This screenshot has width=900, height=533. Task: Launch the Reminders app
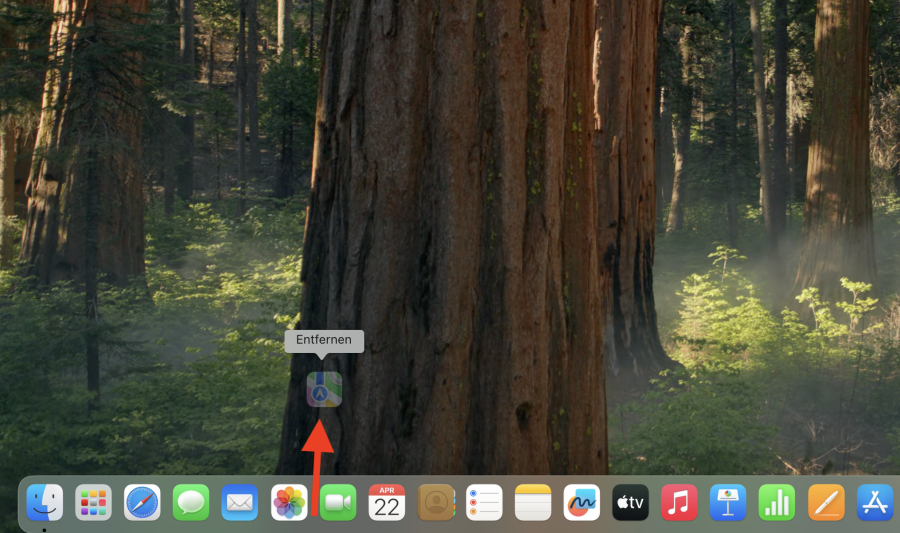click(x=485, y=502)
